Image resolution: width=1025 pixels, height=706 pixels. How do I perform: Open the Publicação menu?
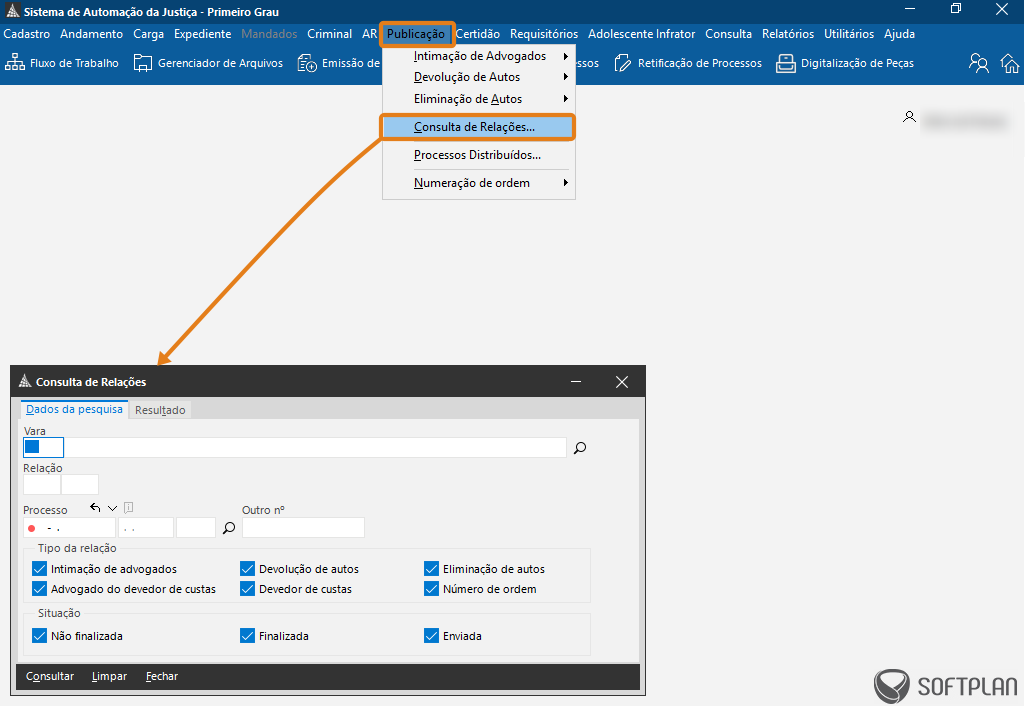click(x=416, y=34)
